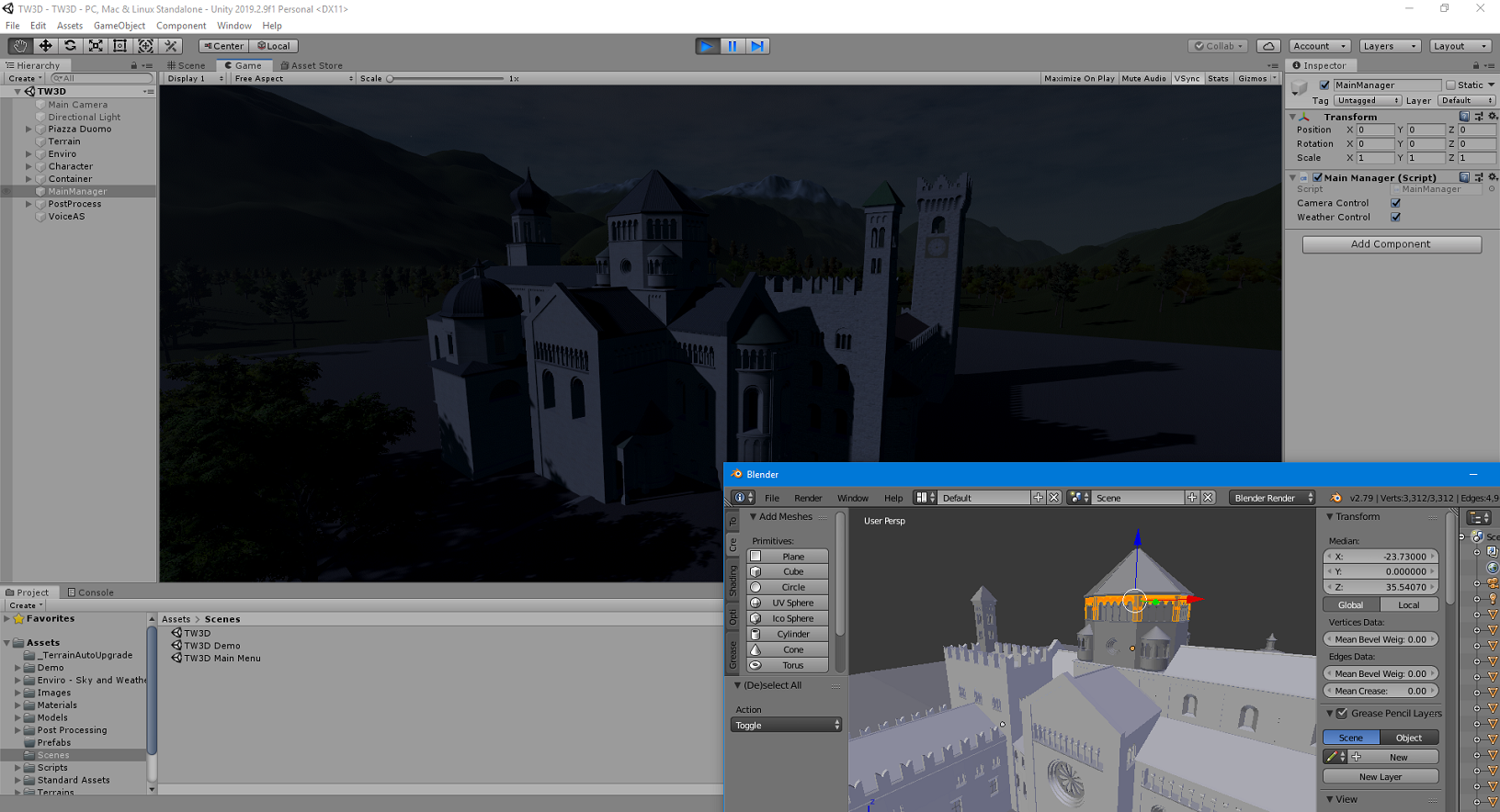Add a Plane mesh in Blender
Viewport: 1500px width, 812px height.
tap(788, 557)
